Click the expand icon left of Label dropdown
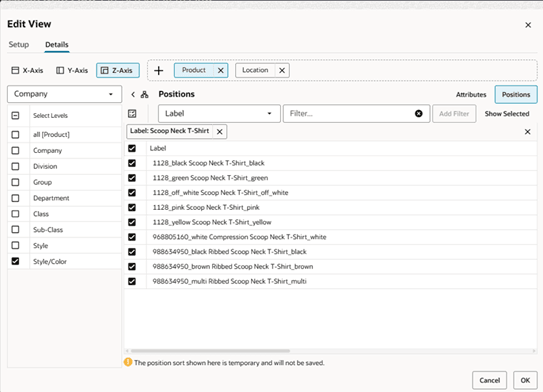Viewport: 543px width, 392px height. click(132, 114)
